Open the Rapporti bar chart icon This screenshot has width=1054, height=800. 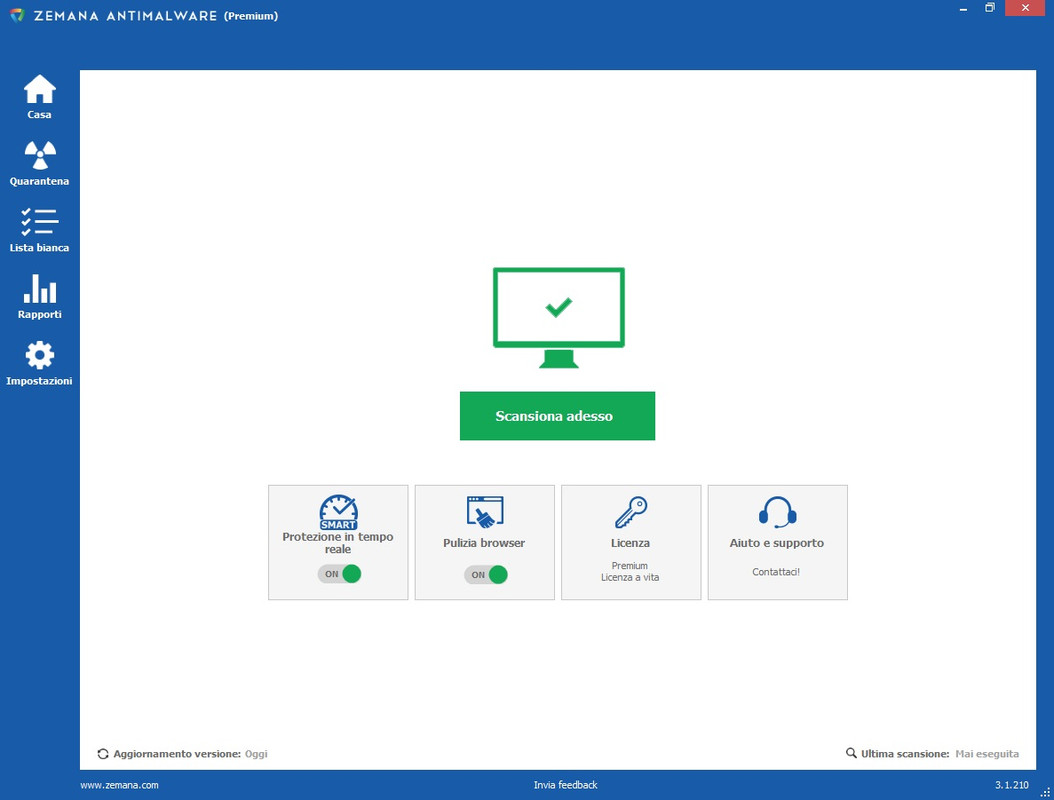[x=40, y=288]
